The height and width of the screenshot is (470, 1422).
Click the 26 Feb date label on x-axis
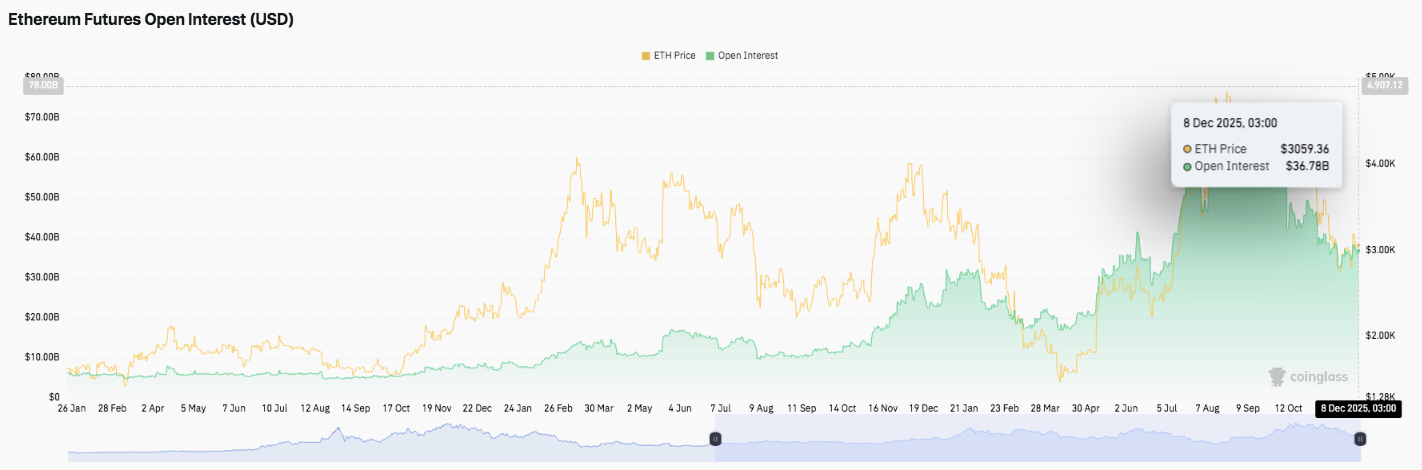pyautogui.click(x=564, y=408)
